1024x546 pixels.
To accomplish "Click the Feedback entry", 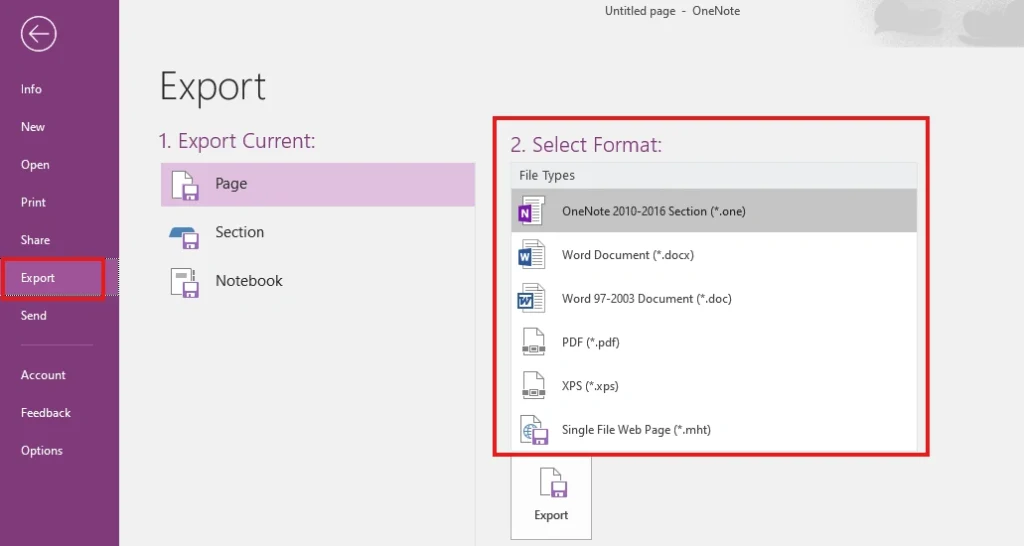I will pyautogui.click(x=46, y=413).
